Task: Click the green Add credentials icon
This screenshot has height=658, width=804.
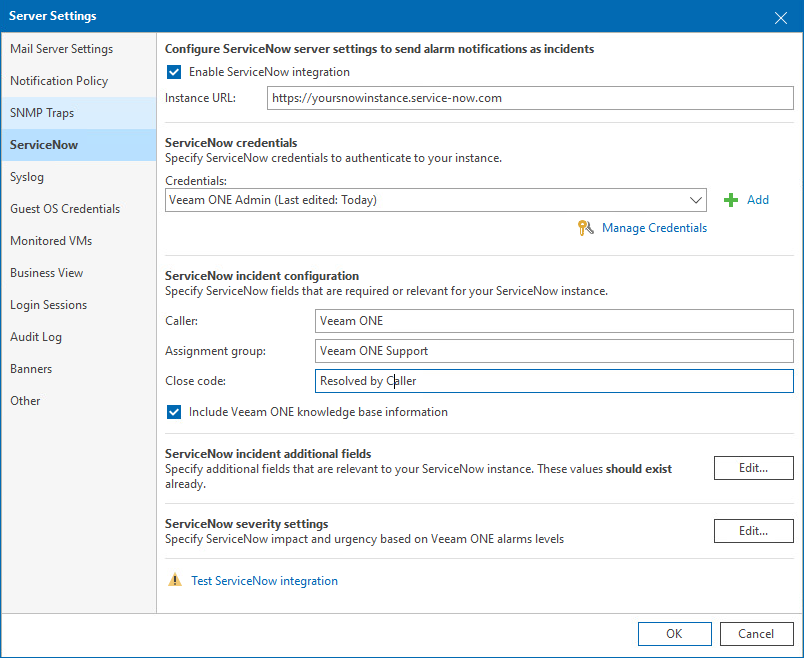Action: point(731,199)
